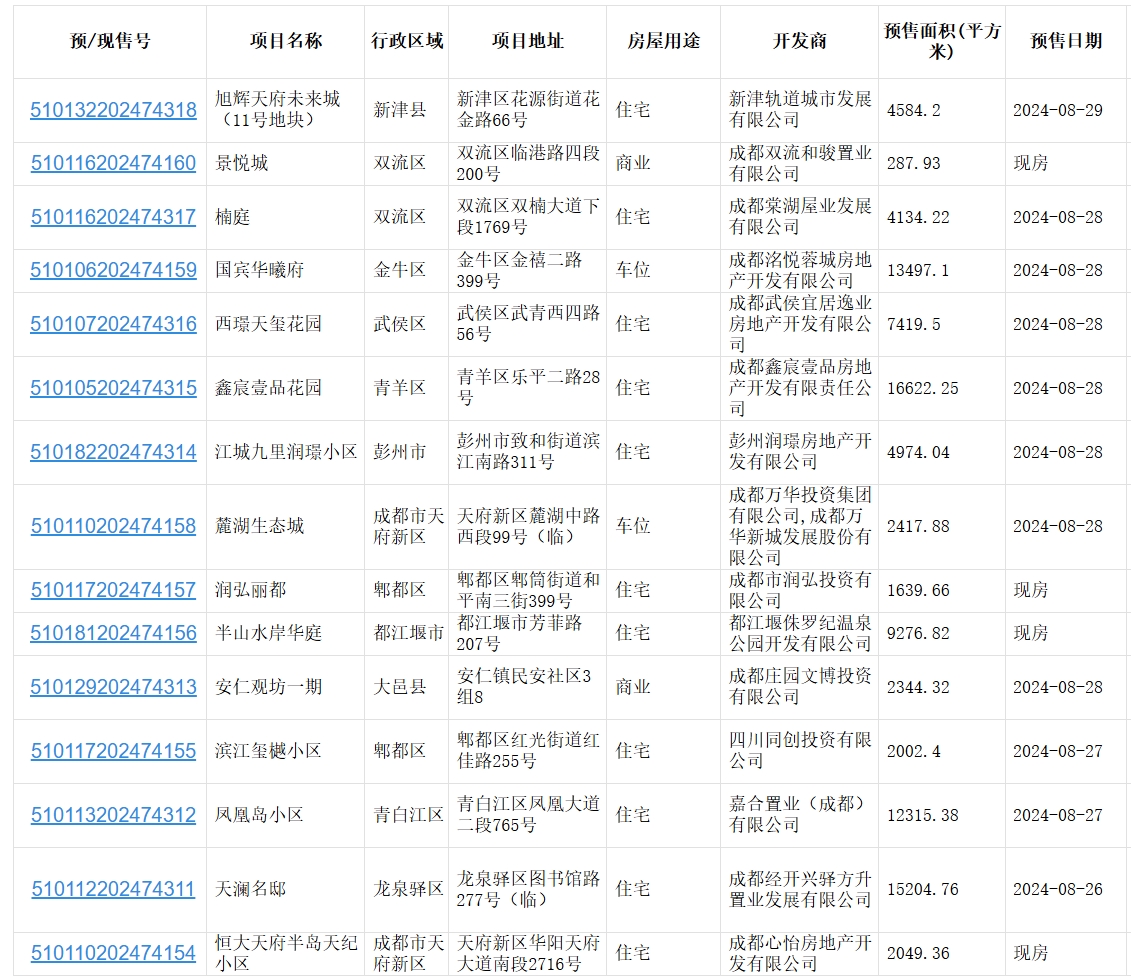Open presale number 510117202474157 link
The image size is (1131, 979).
[113, 590]
